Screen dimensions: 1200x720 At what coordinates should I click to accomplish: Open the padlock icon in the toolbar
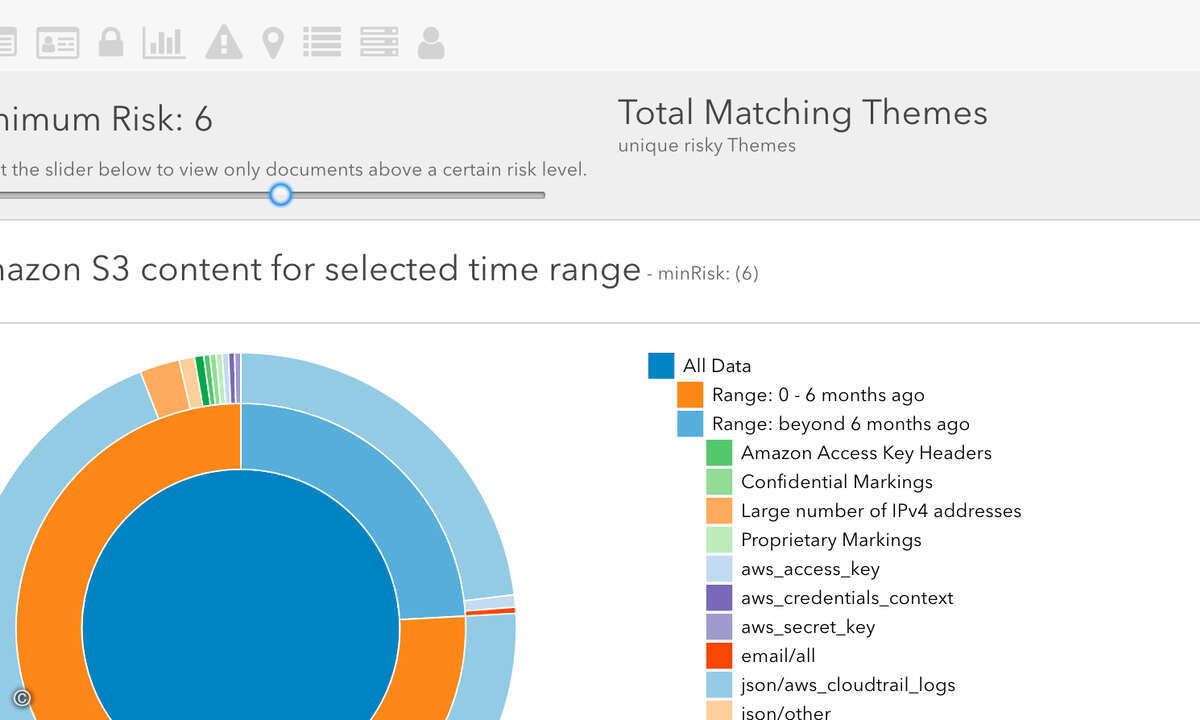(x=110, y=42)
